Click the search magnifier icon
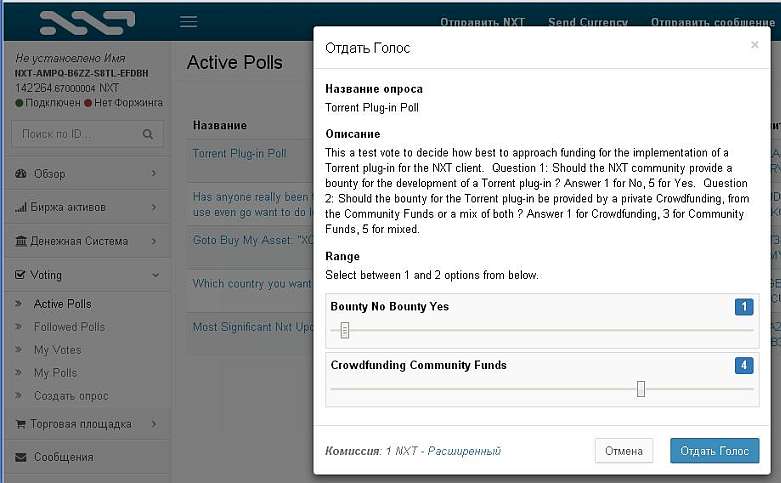Image resolution: width=781 pixels, height=483 pixels. 147,134
